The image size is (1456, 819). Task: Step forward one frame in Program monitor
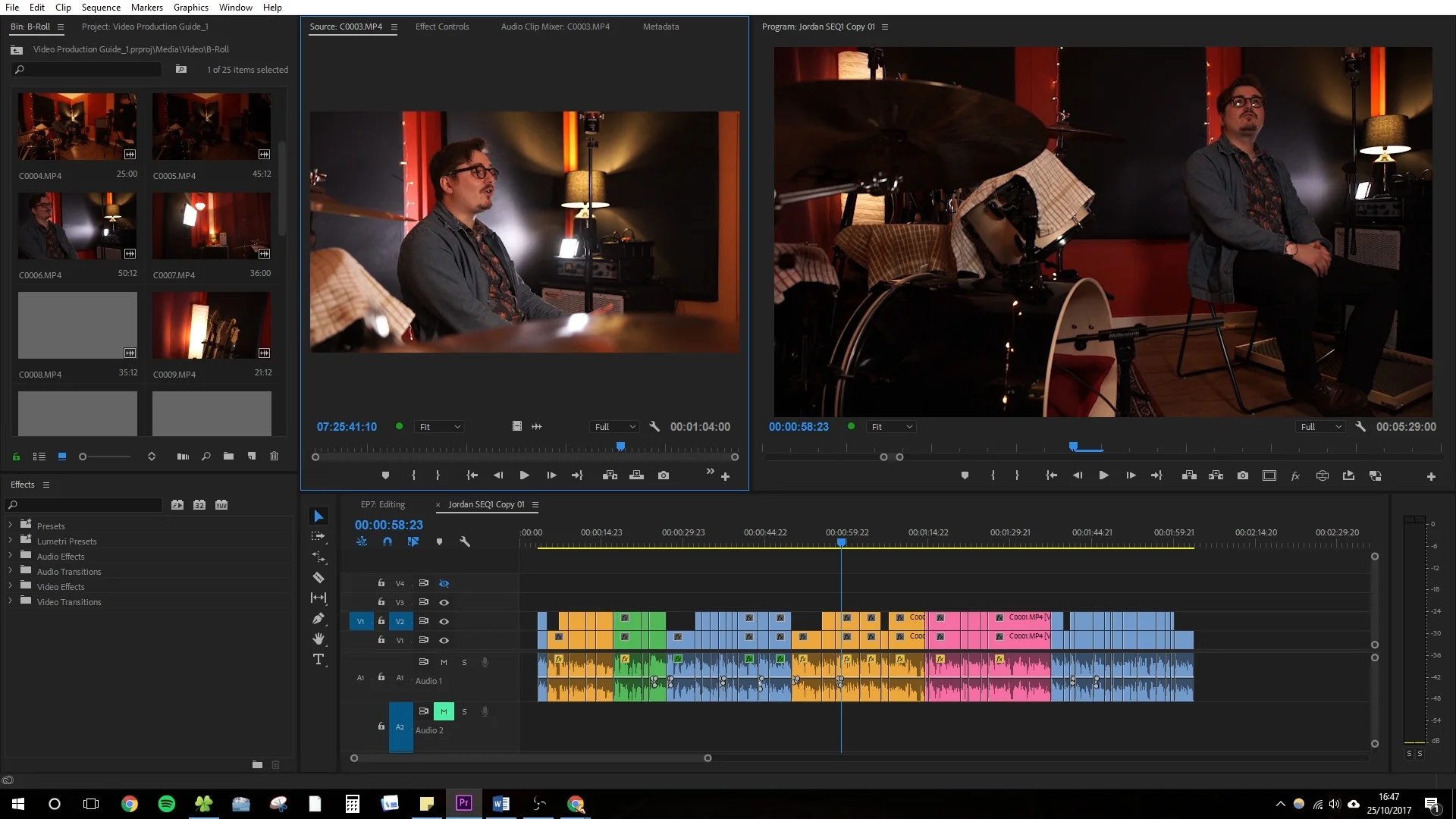pos(1131,475)
